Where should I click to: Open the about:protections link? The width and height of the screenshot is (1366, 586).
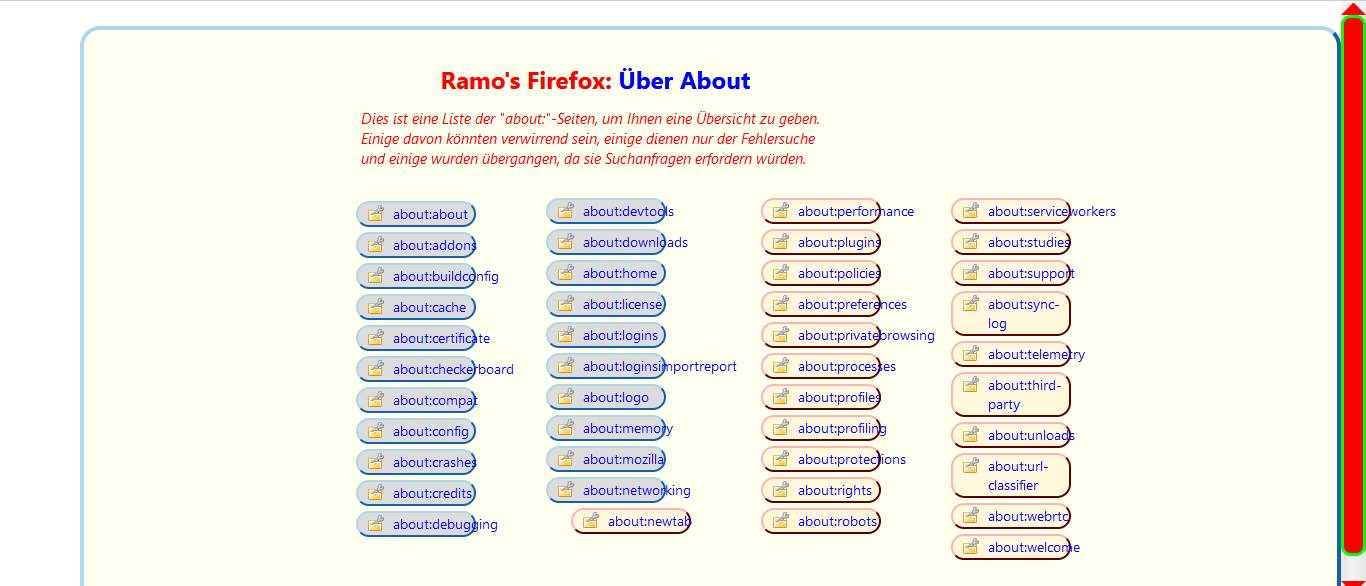pyautogui.click(x=852, y=460)
